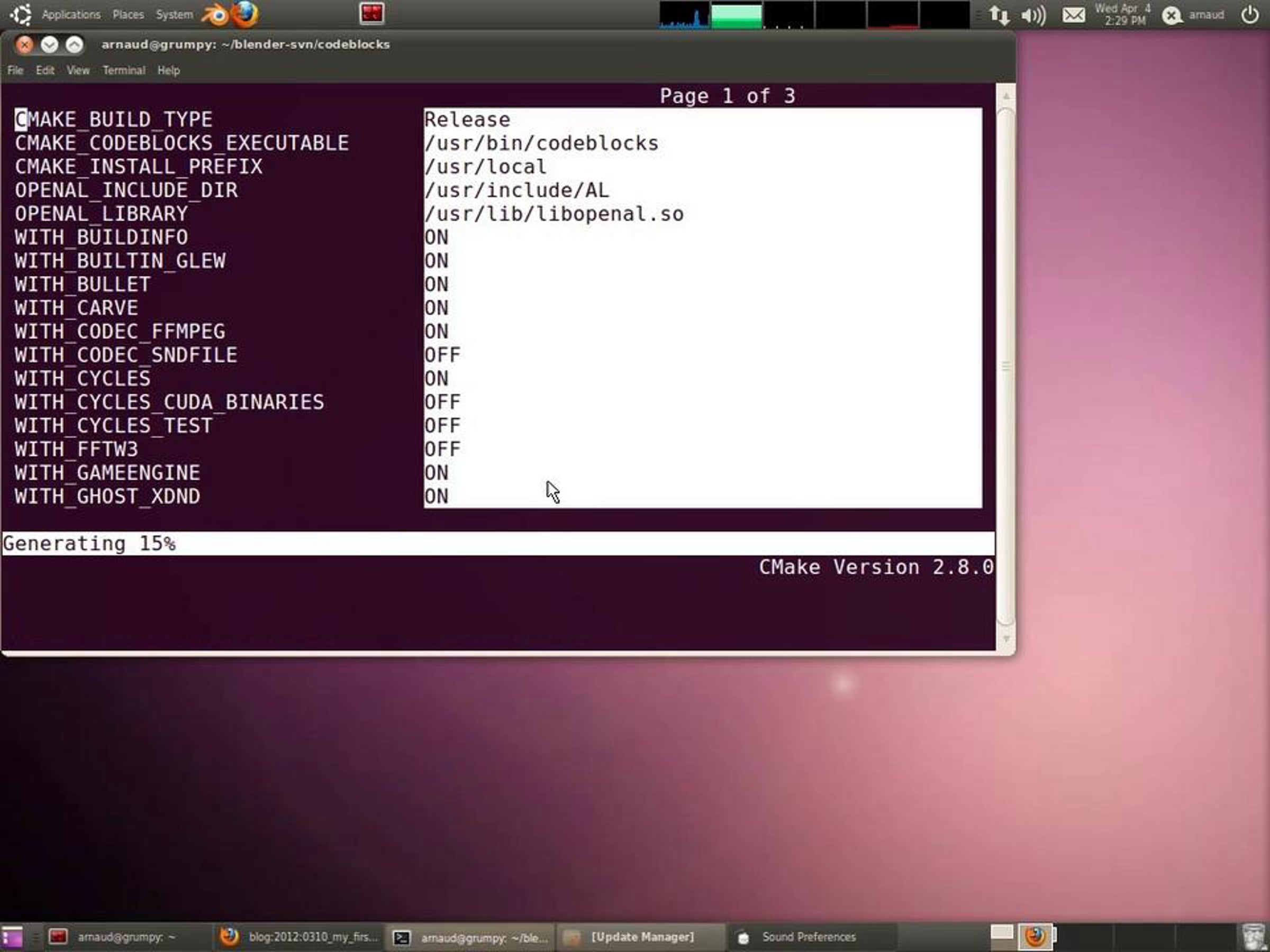Toggle the WITH_BULLET ON value
The width and height of the screenshot is (1270, 952).
pos(437,285)
